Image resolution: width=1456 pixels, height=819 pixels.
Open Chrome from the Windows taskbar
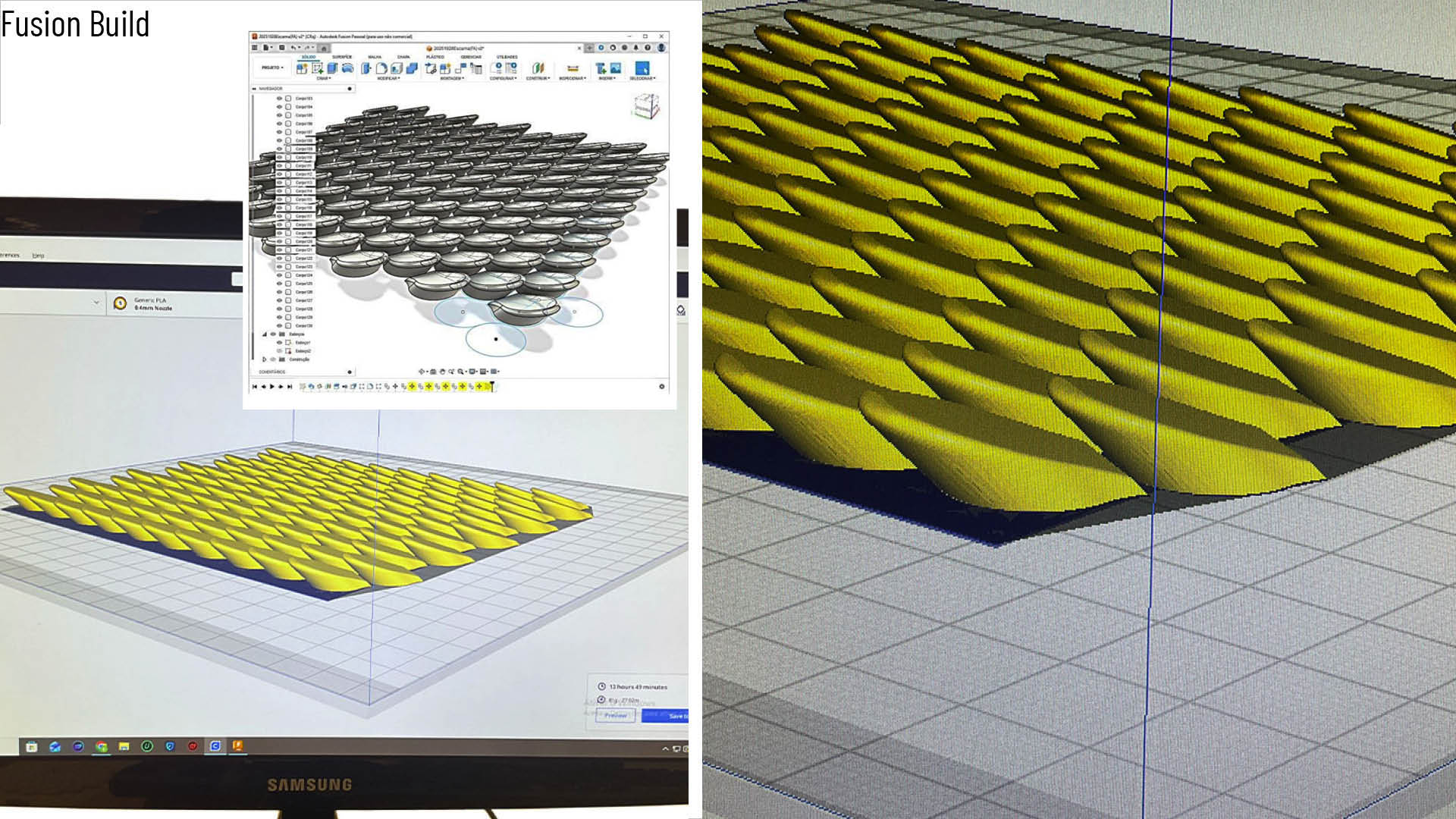(x=101, y=746)
